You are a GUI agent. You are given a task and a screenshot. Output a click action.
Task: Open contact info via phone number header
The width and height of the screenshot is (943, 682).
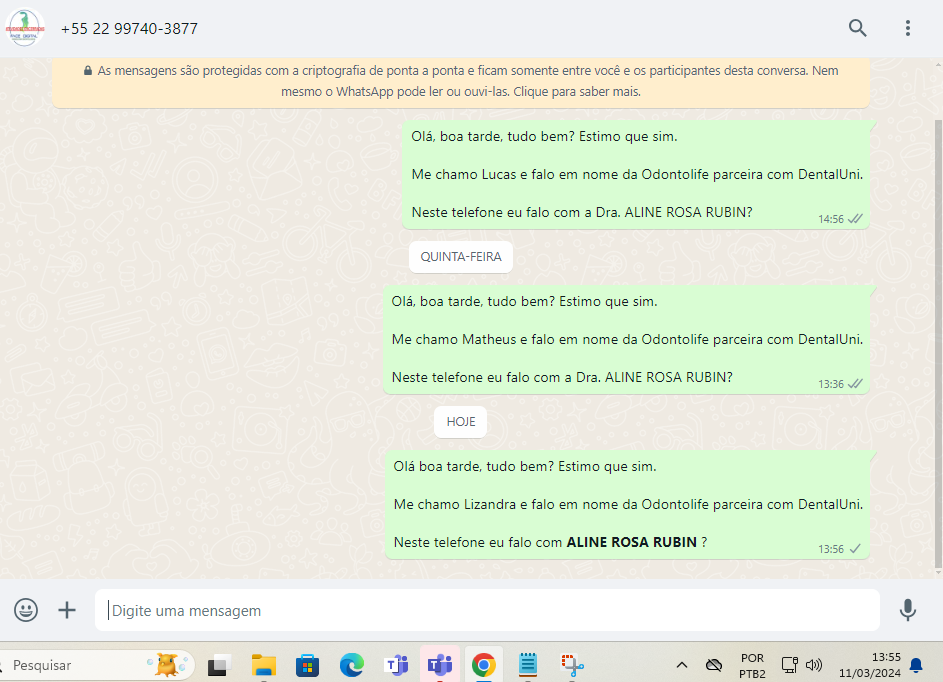click(129, 29)
